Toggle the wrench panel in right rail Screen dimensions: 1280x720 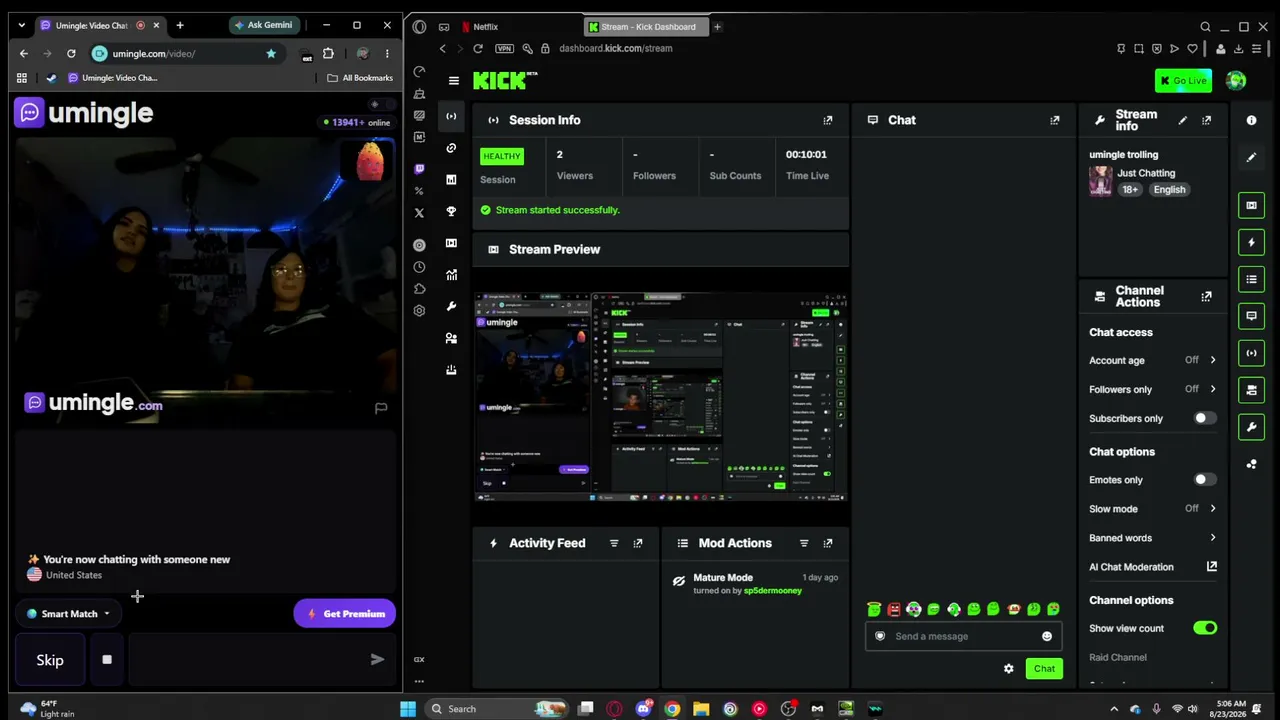(1251, 427)
